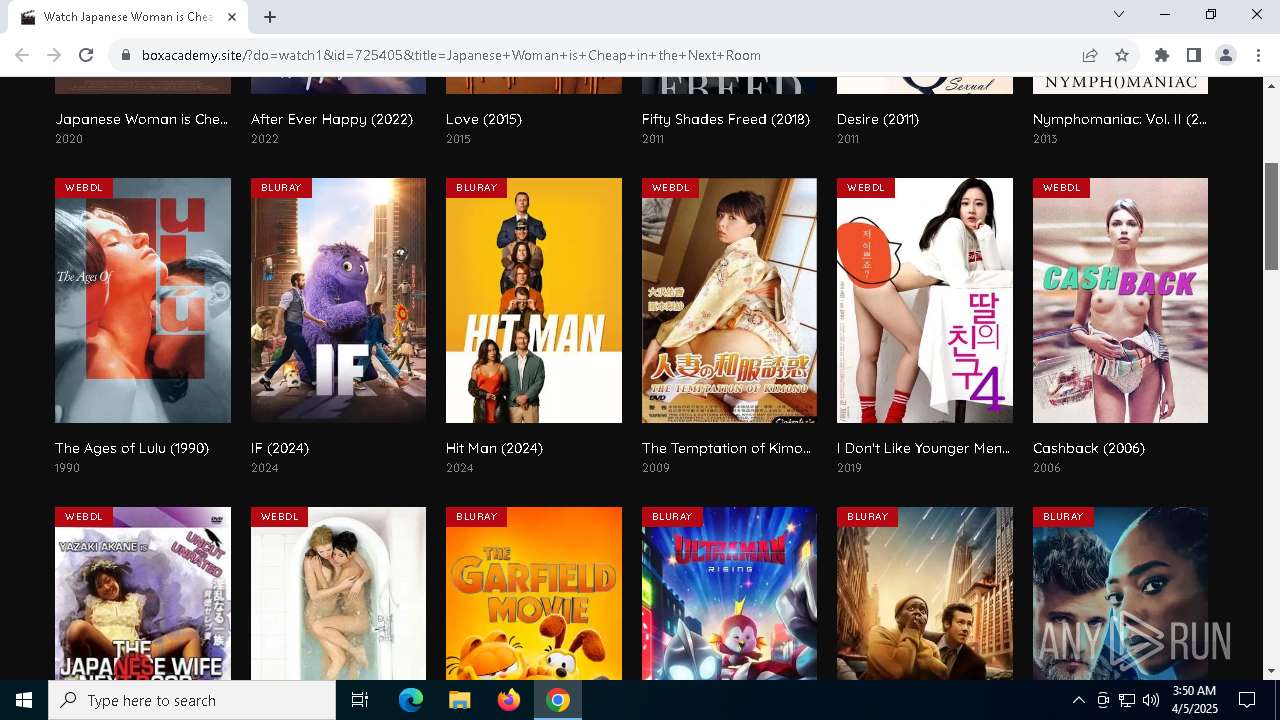
Task: Click the page vertical scrollbar thumb
Action: pyautogui.click(x=1271, y=216)
